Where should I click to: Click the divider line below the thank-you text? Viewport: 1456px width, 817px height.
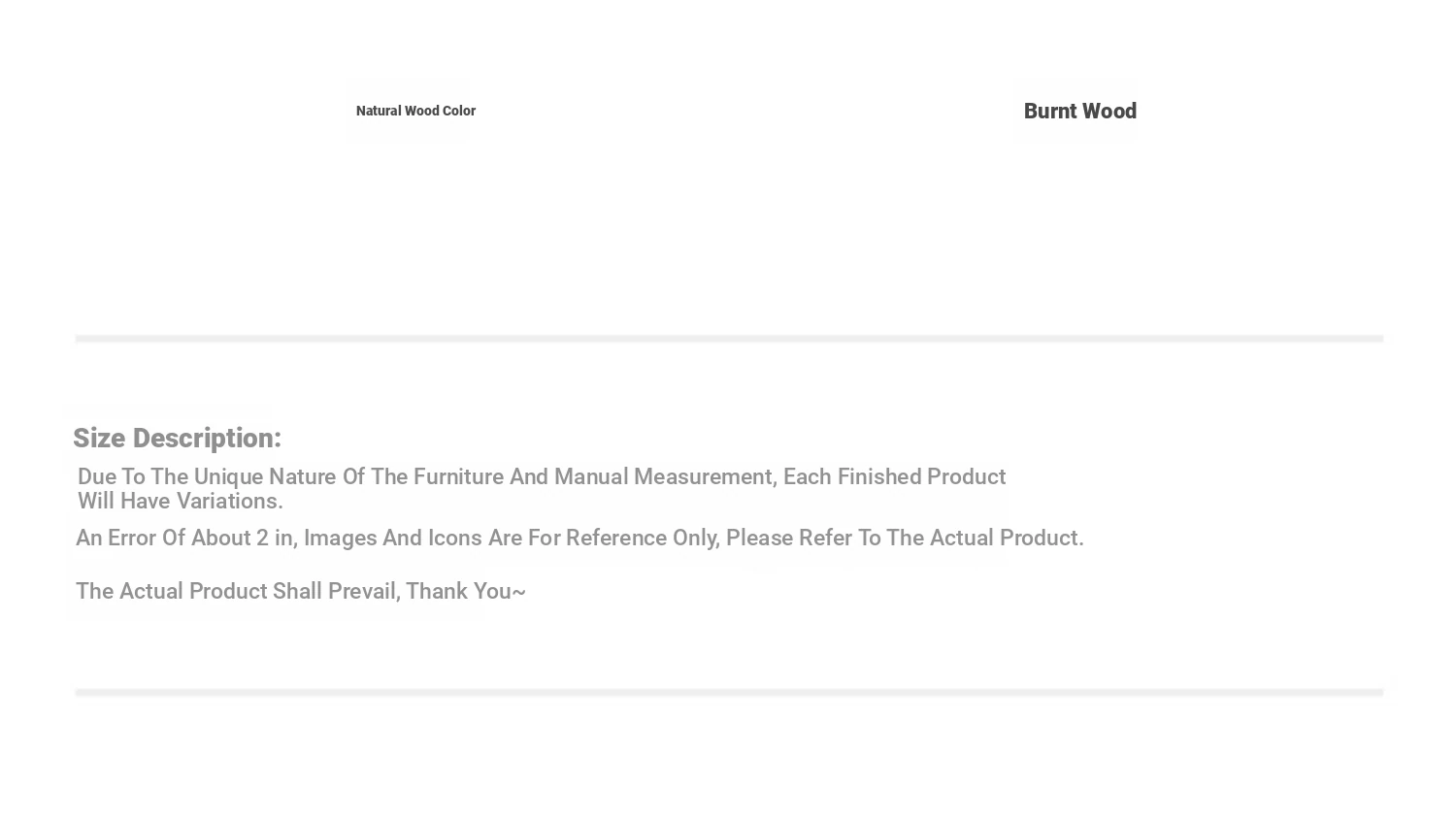coord(729,692)
